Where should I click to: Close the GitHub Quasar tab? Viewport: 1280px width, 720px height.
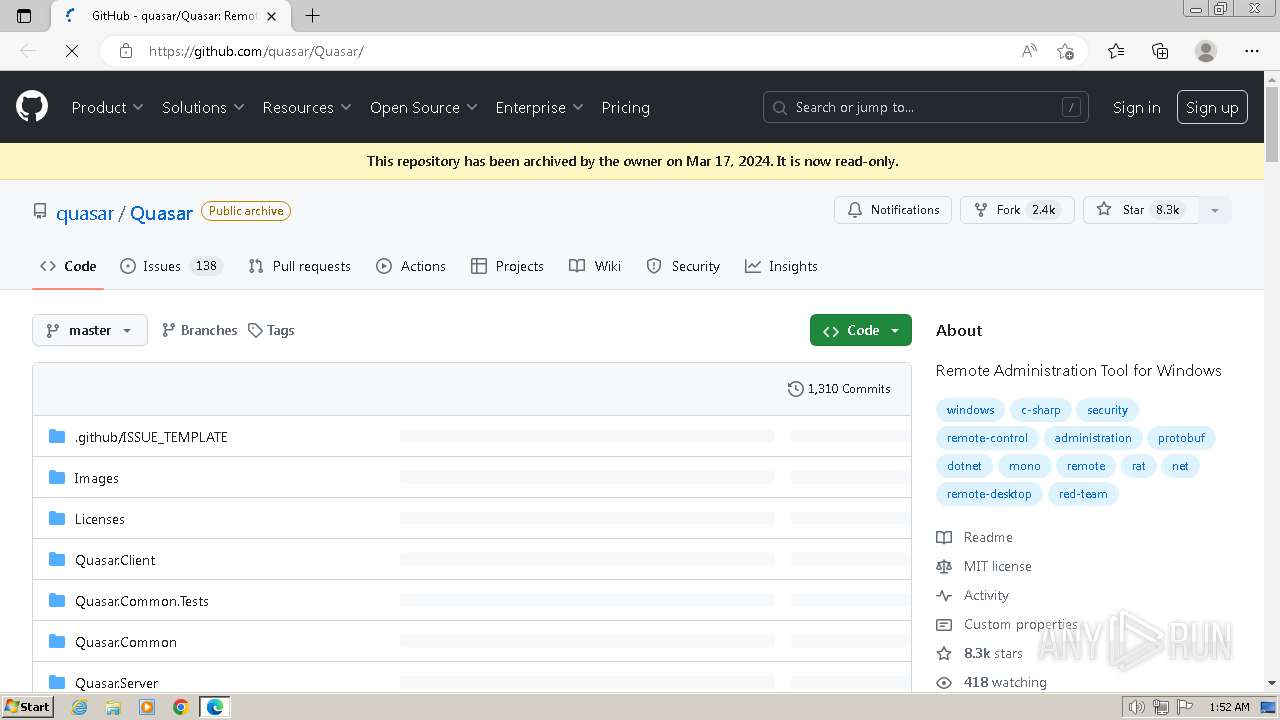click(271, 16)
